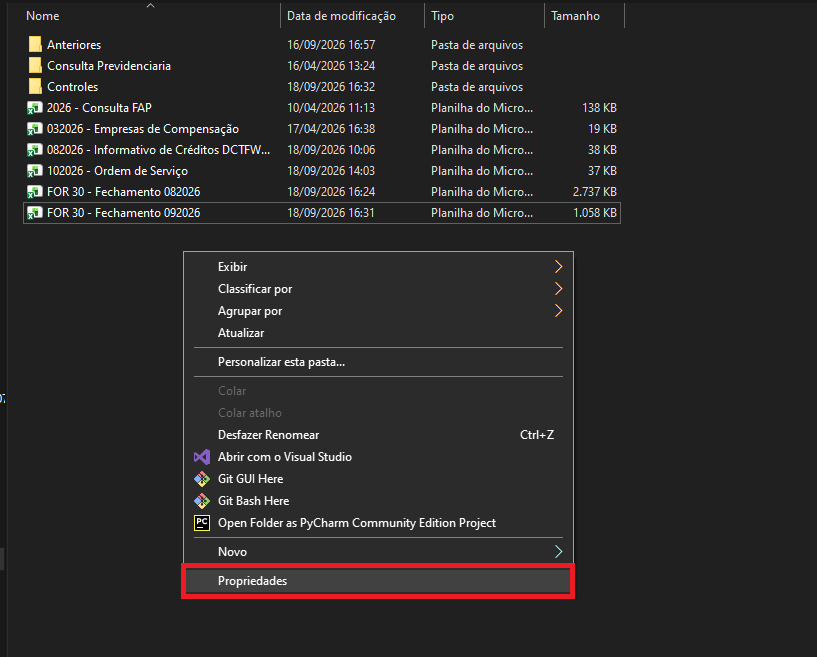Expand the Agrupar por submenu arrow

(558, 311)
